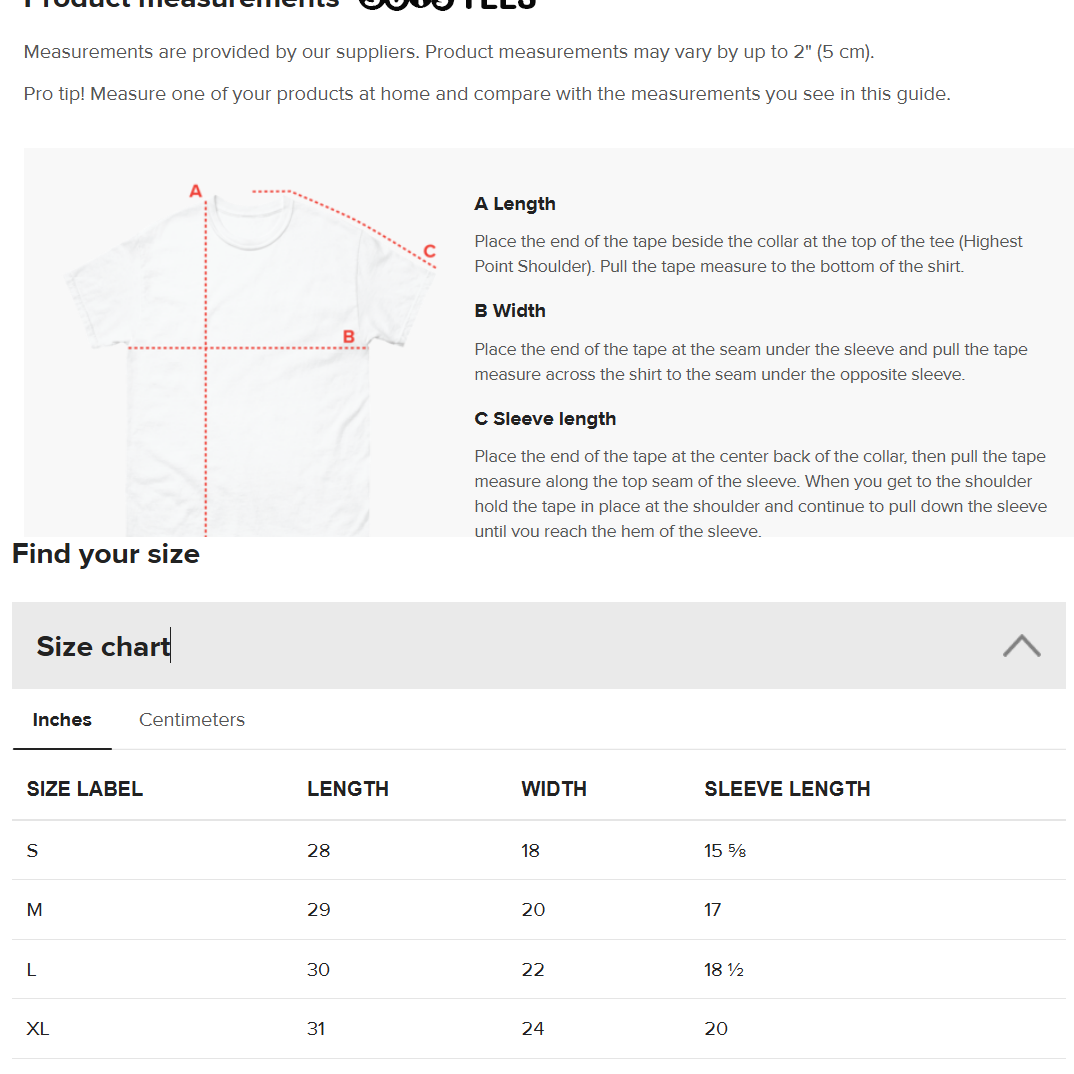Viewport: 1074px width, 1074px height.
Task: Click the red C marker near the sleeve
Action: click(x=429, y=251)
